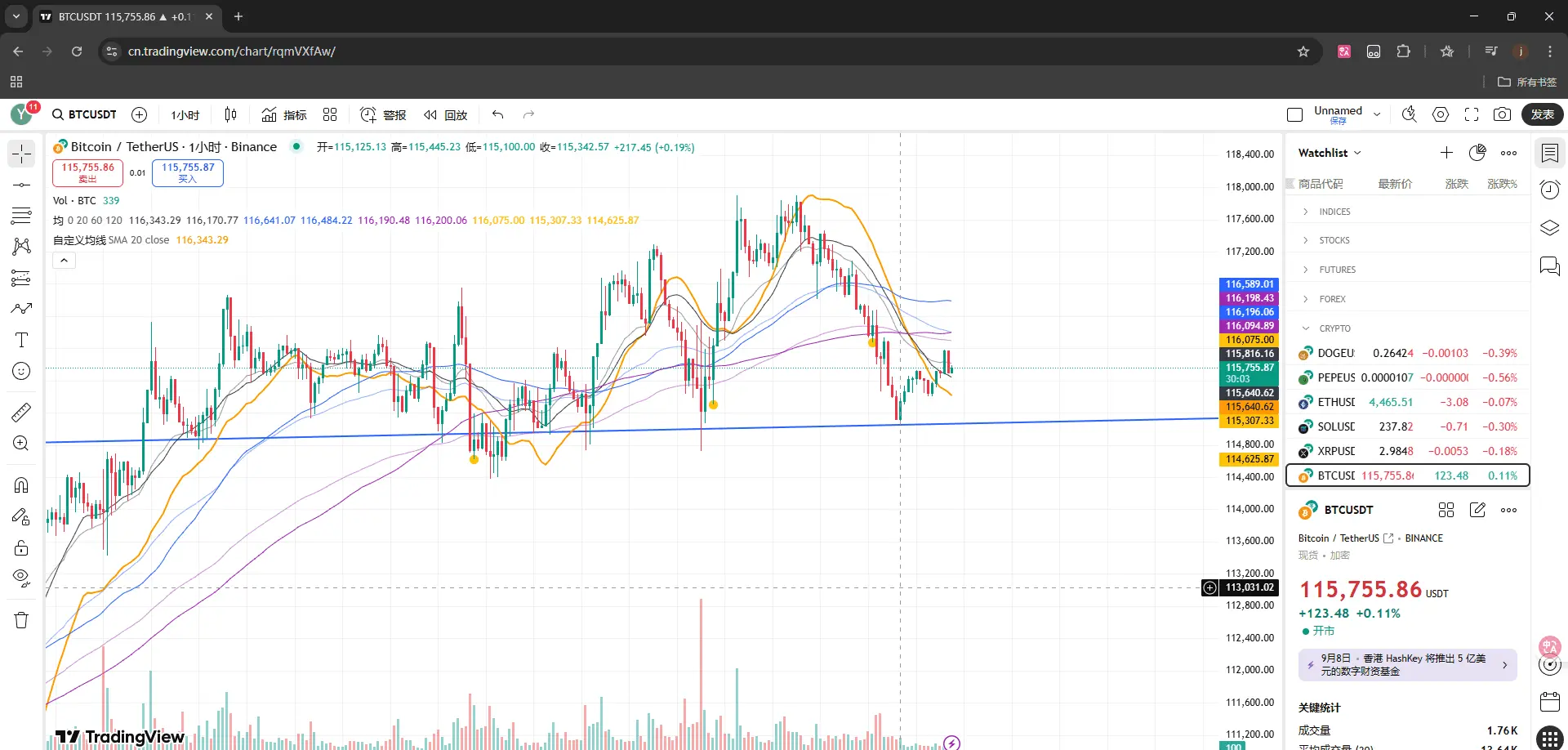The height and width of the screenshot is (750, 1568).
Task: Open quick search icon
Action: tap(1409, 114)
